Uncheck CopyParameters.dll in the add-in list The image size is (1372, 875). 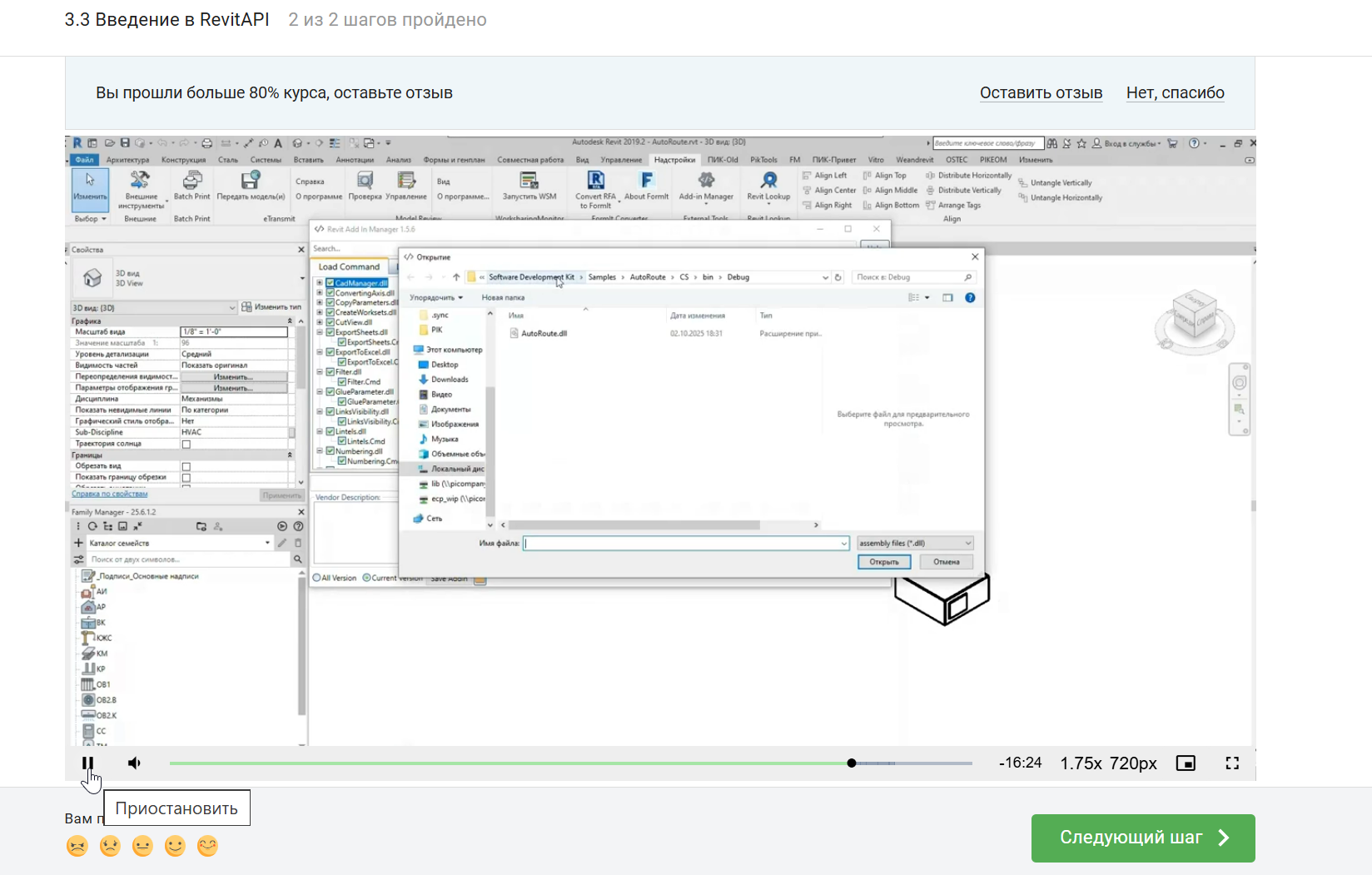click(x=331, y=302)
